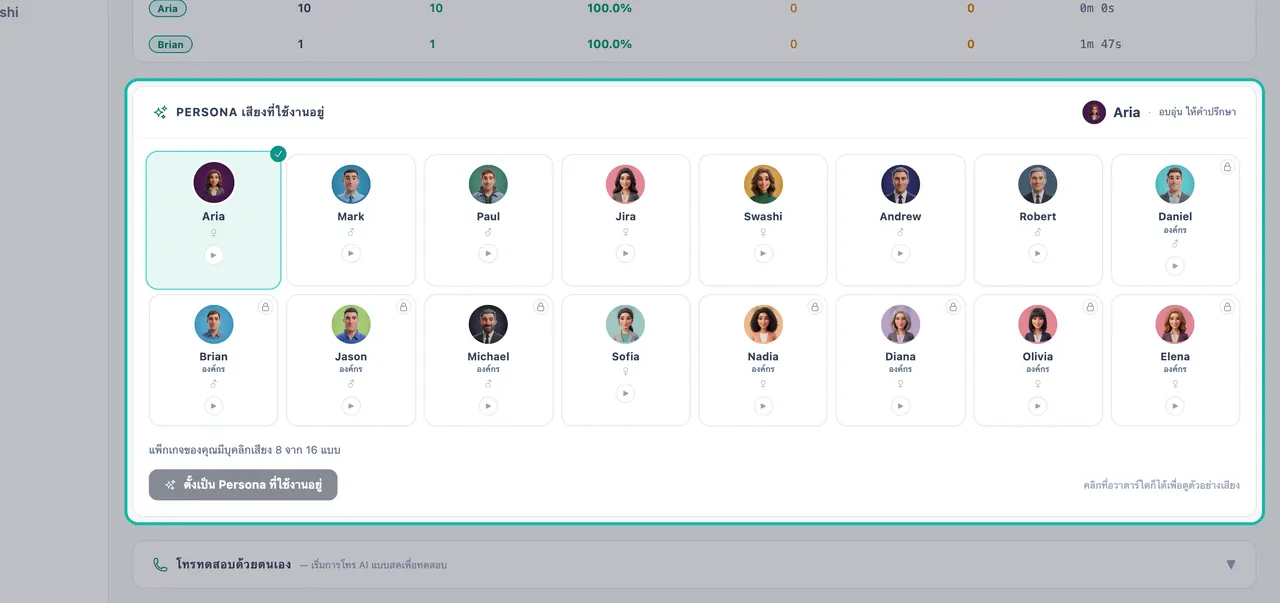Screen dimensions: 1280x603
Task: Expand the โทรทดสอบด้วยตนเอง section arrow
Action: [1231, 565]
